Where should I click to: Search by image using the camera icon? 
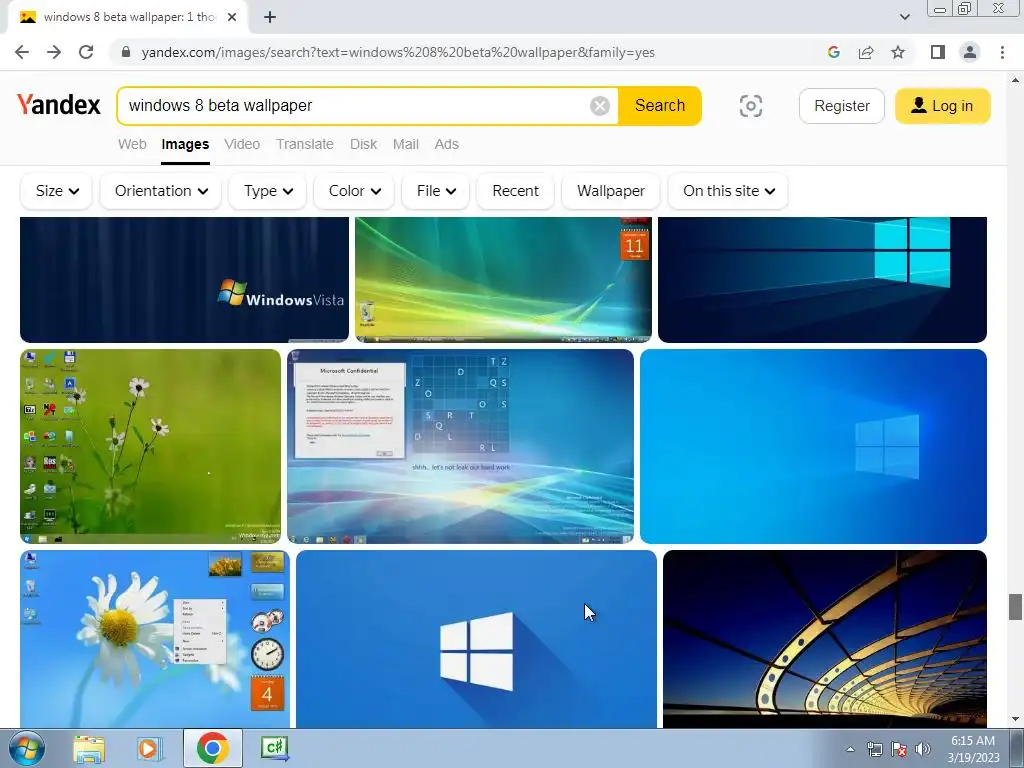click(750, 106)
